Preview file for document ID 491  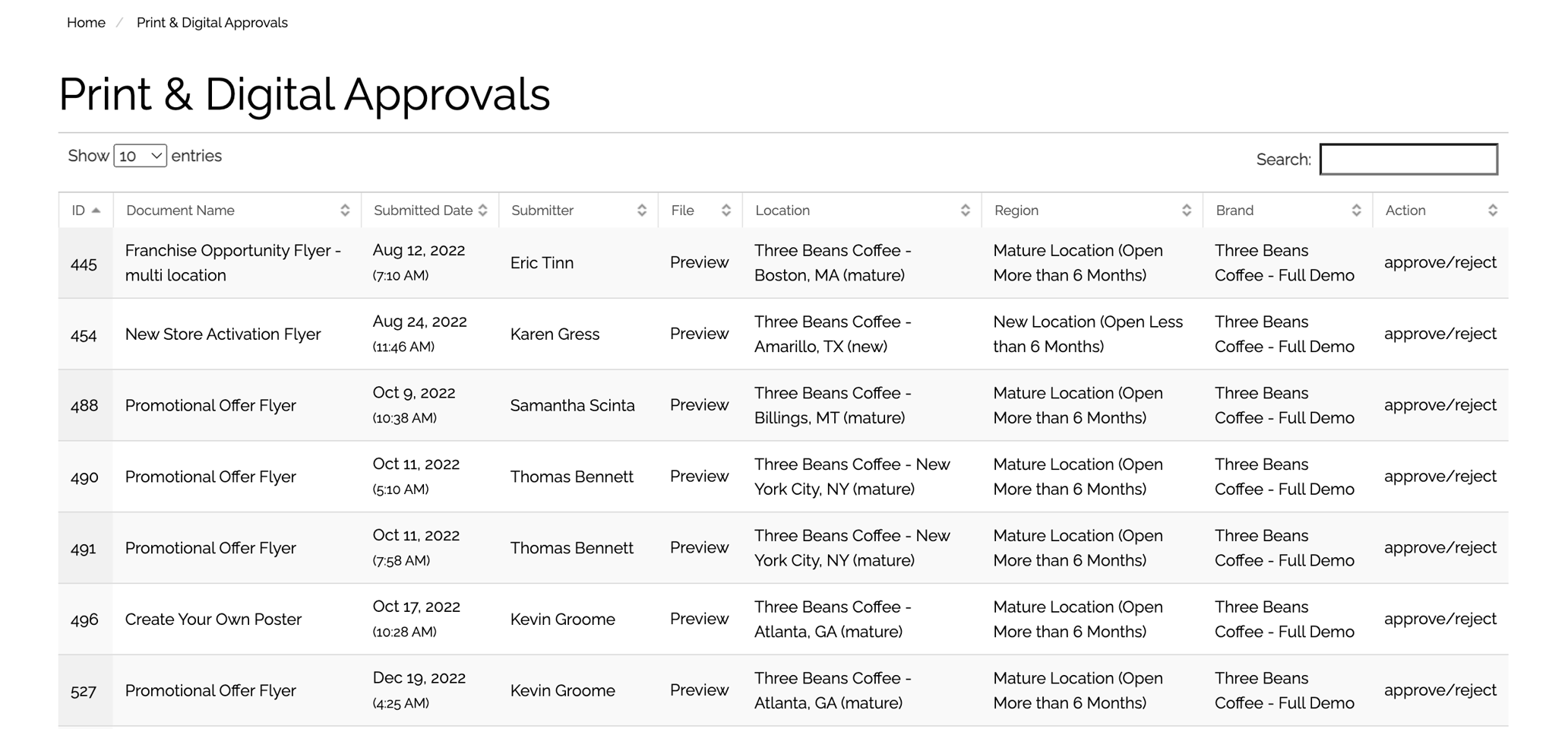point(699,547)
